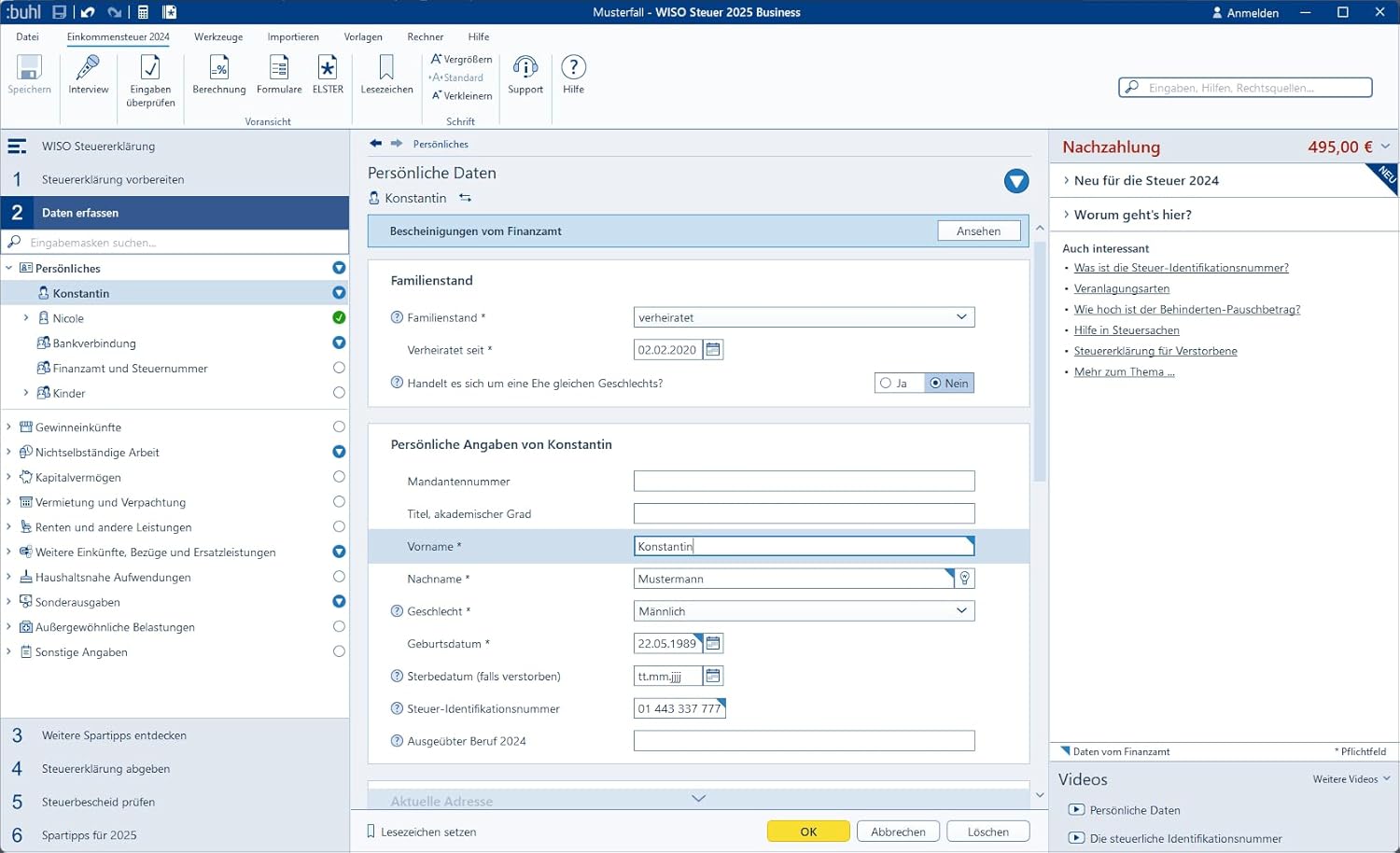Switch to Einkommensteuer 2024 tab
The image size is (1400, 853).
(119, 36)
